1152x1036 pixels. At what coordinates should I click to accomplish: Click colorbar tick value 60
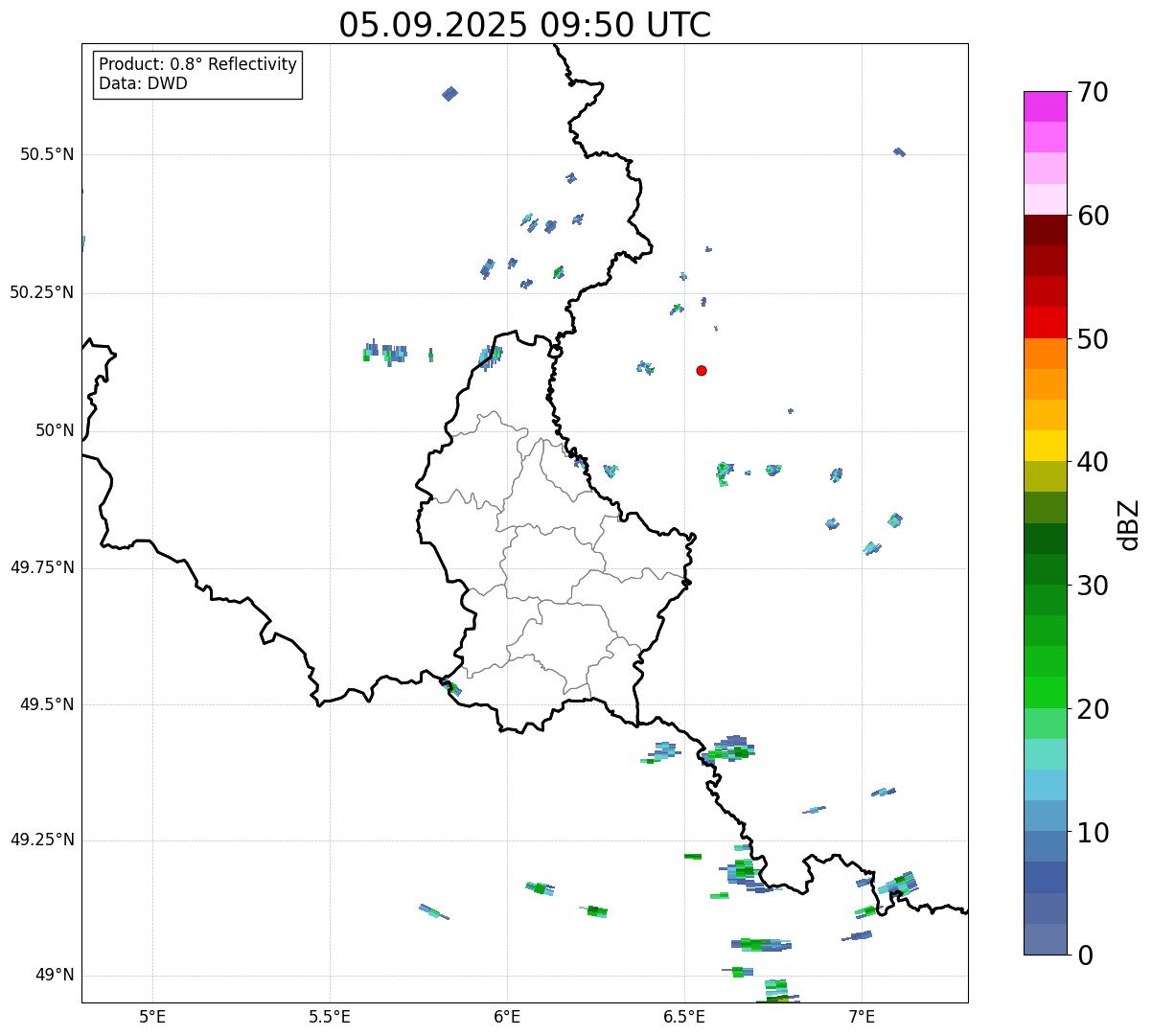(x=1093, y=216)
